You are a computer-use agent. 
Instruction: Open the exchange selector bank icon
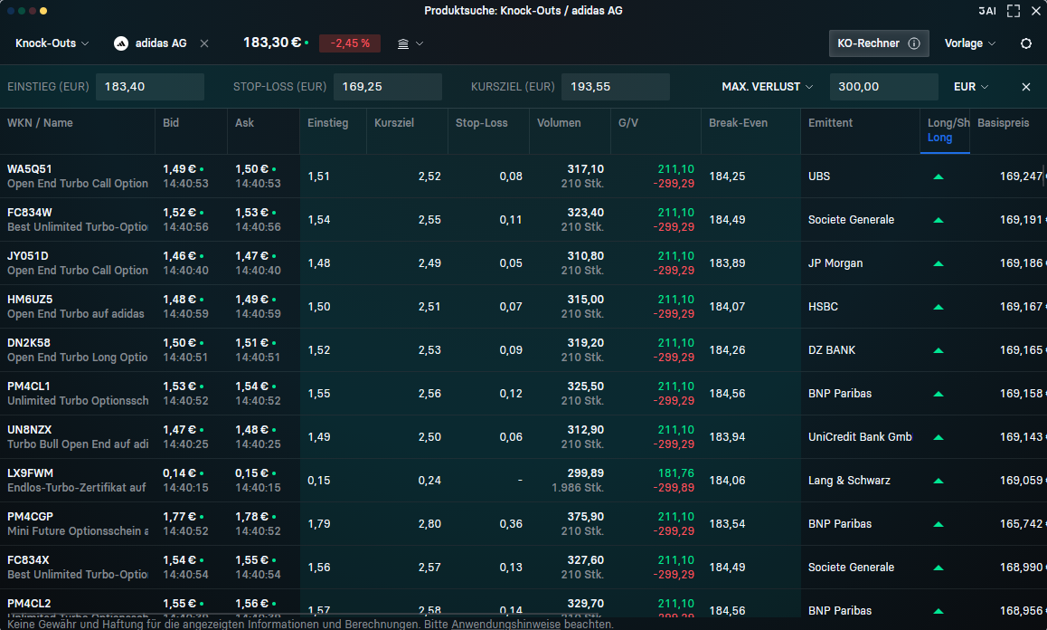tap(403, 43)
